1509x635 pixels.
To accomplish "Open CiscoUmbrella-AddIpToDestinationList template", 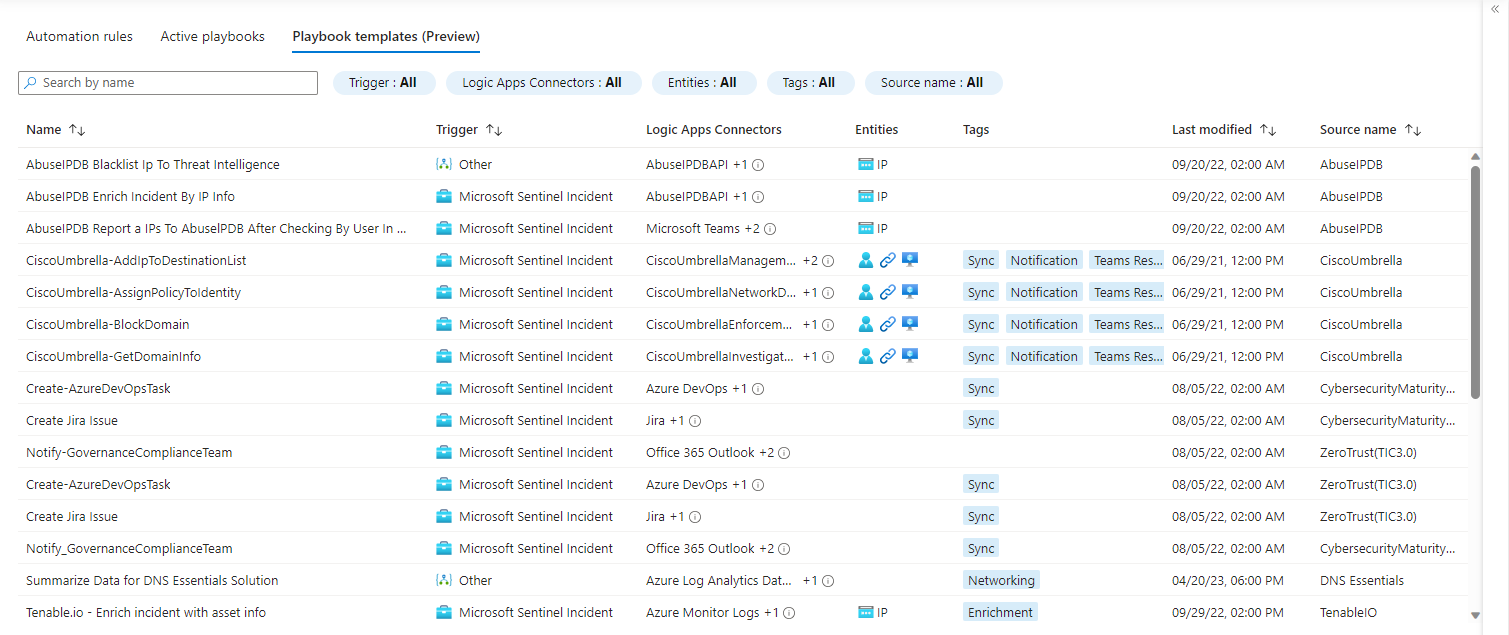I will coord(136,261).
